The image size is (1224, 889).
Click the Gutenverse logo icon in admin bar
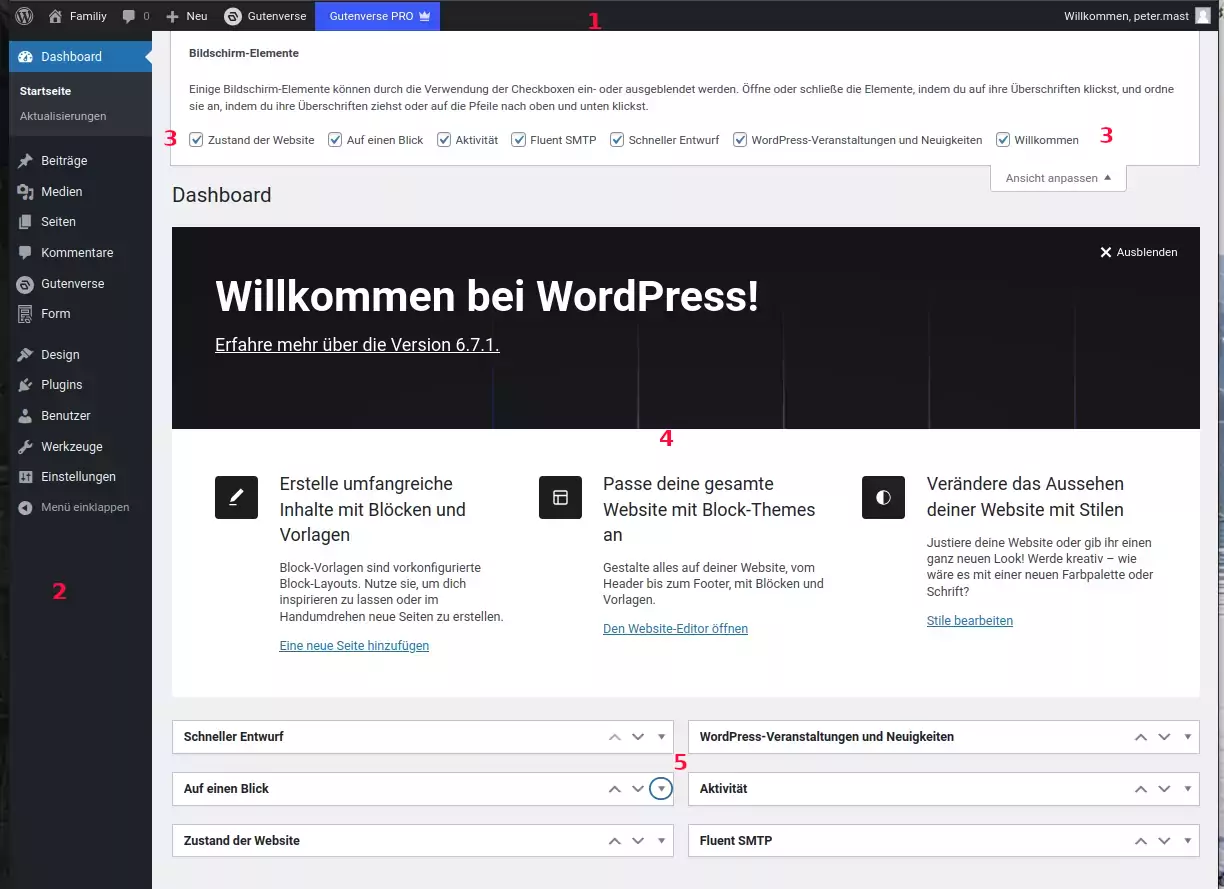[233, 16]
